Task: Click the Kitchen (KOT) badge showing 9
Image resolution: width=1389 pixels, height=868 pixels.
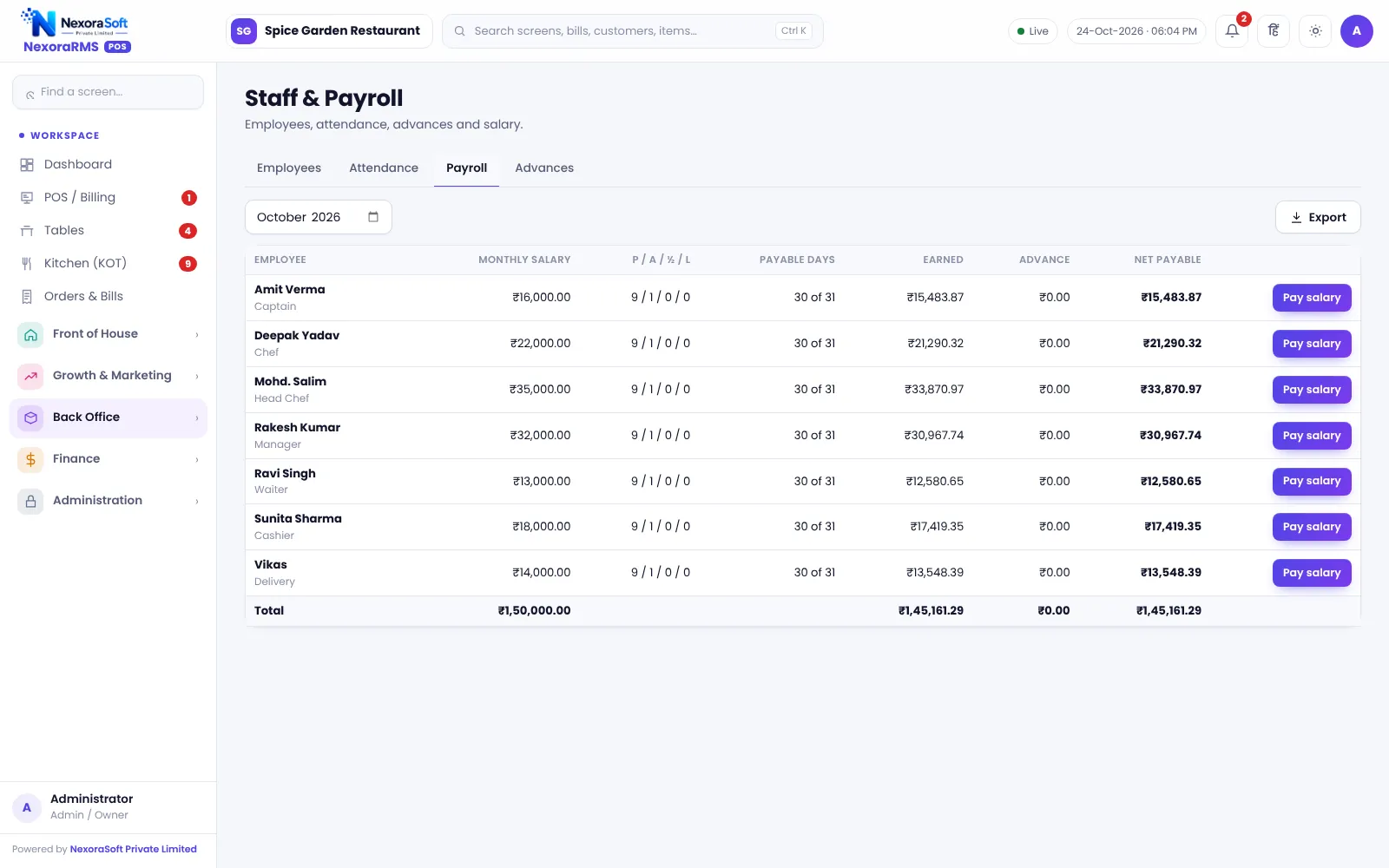Action: tap(188, 264)
